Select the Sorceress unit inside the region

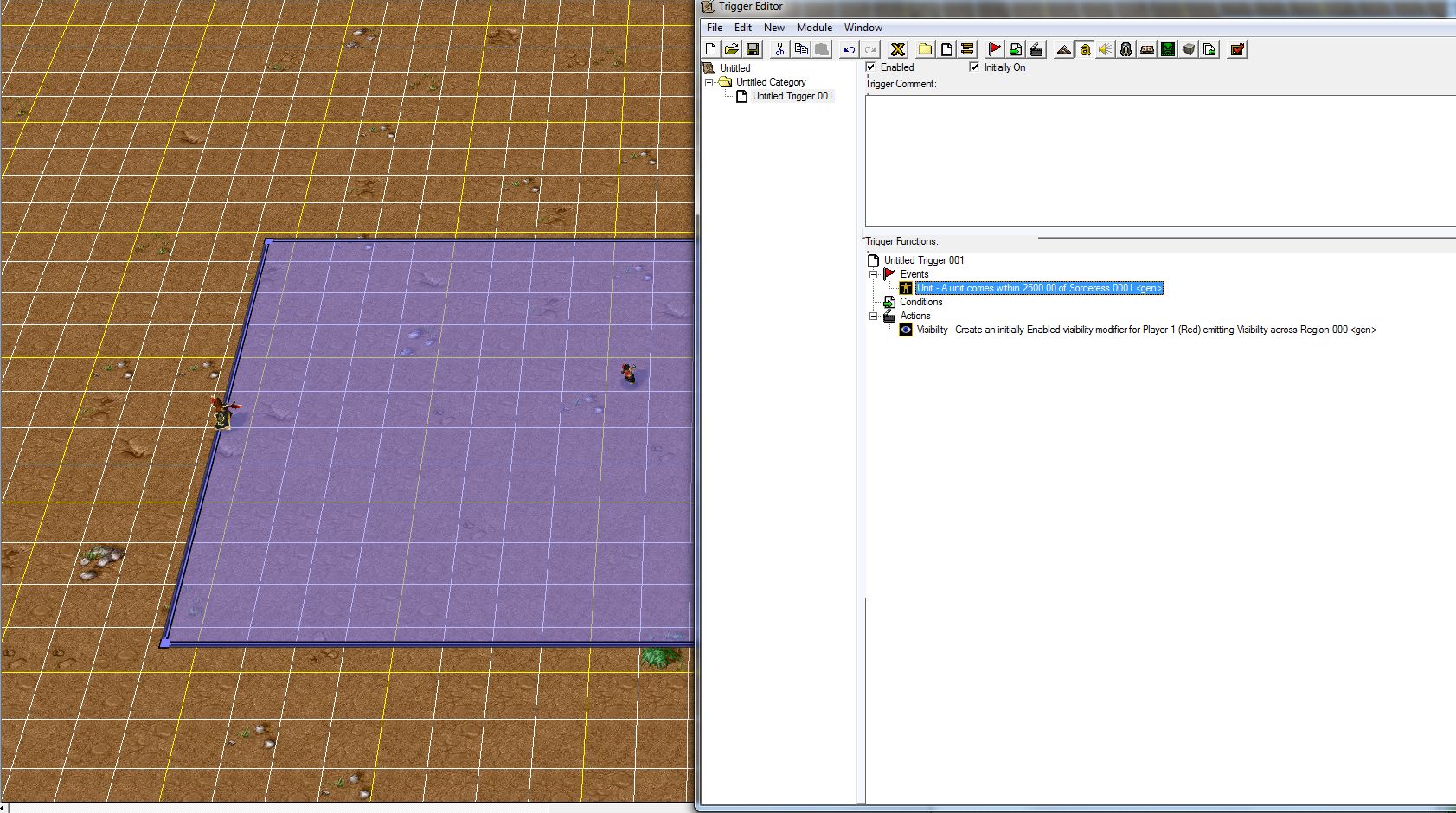coord(629,374)
